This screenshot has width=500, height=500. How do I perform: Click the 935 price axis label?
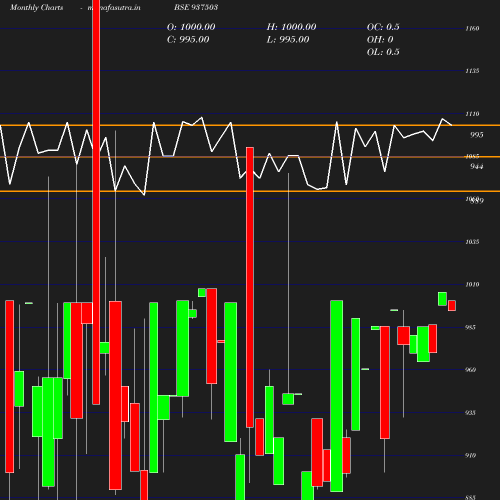pyautogui.click(x=470, y=413)
